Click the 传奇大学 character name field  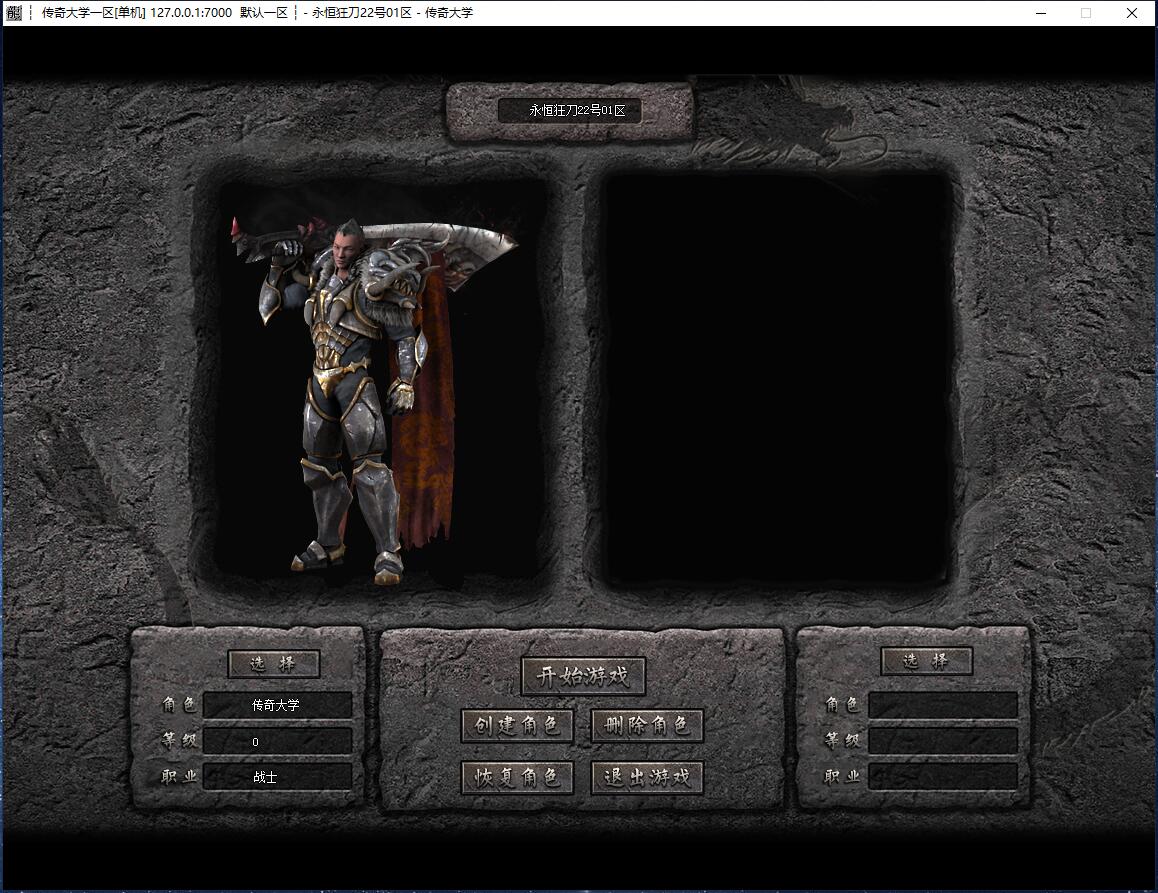click(x=278, y=705)
